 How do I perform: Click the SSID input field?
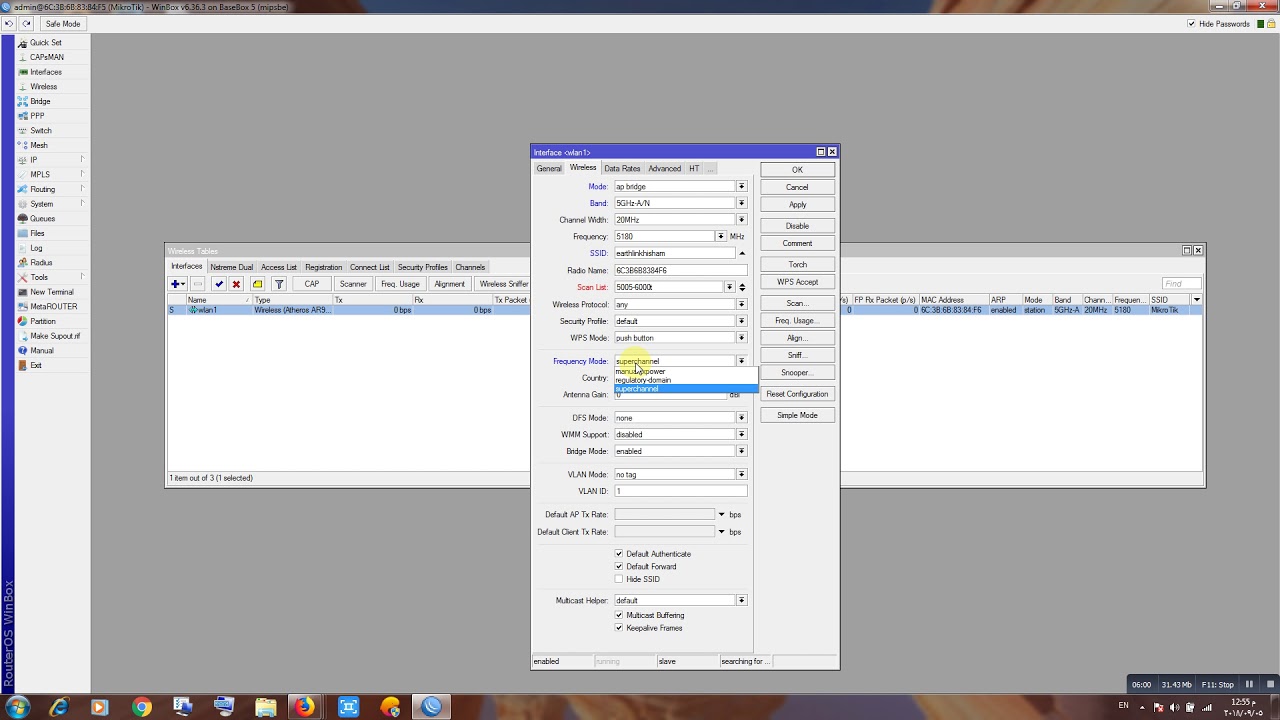click(x=674, y=253)
